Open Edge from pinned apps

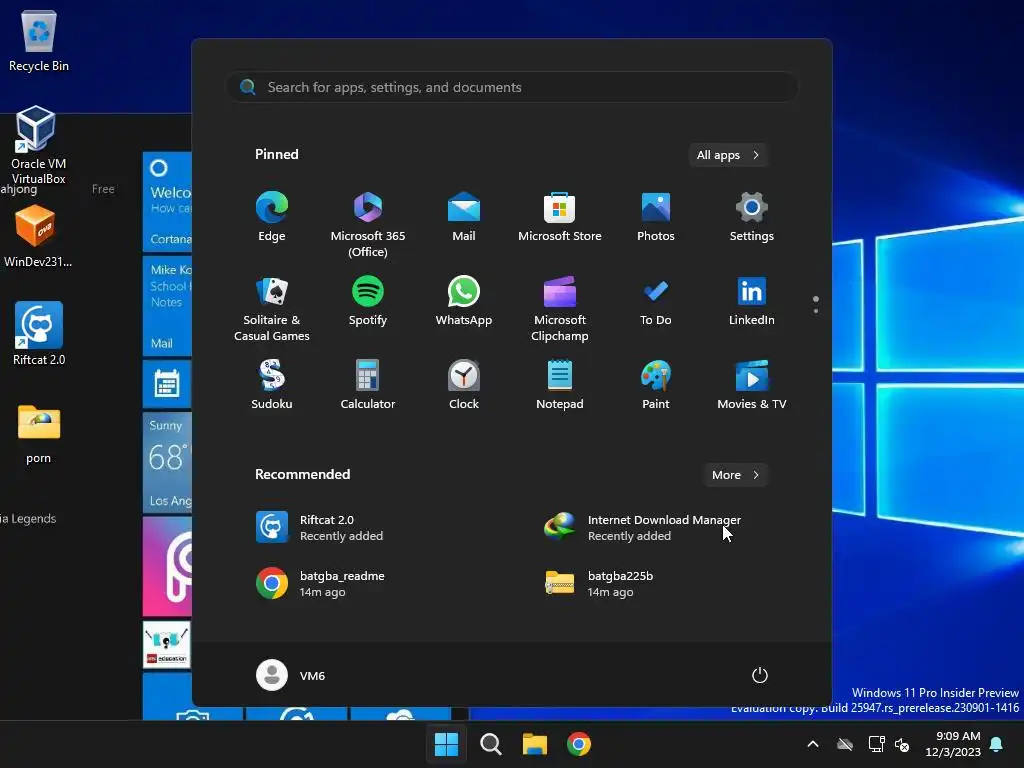(x=272, y=218)
